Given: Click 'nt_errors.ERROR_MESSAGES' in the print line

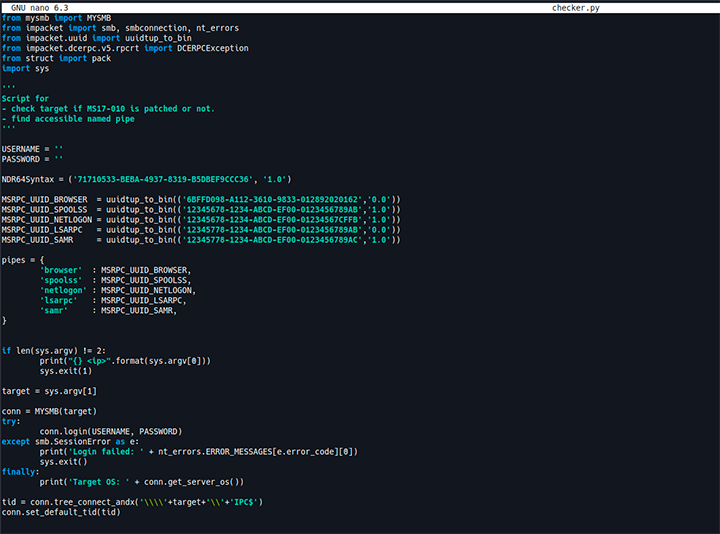Looking at the screenshot, I should 215,452.
